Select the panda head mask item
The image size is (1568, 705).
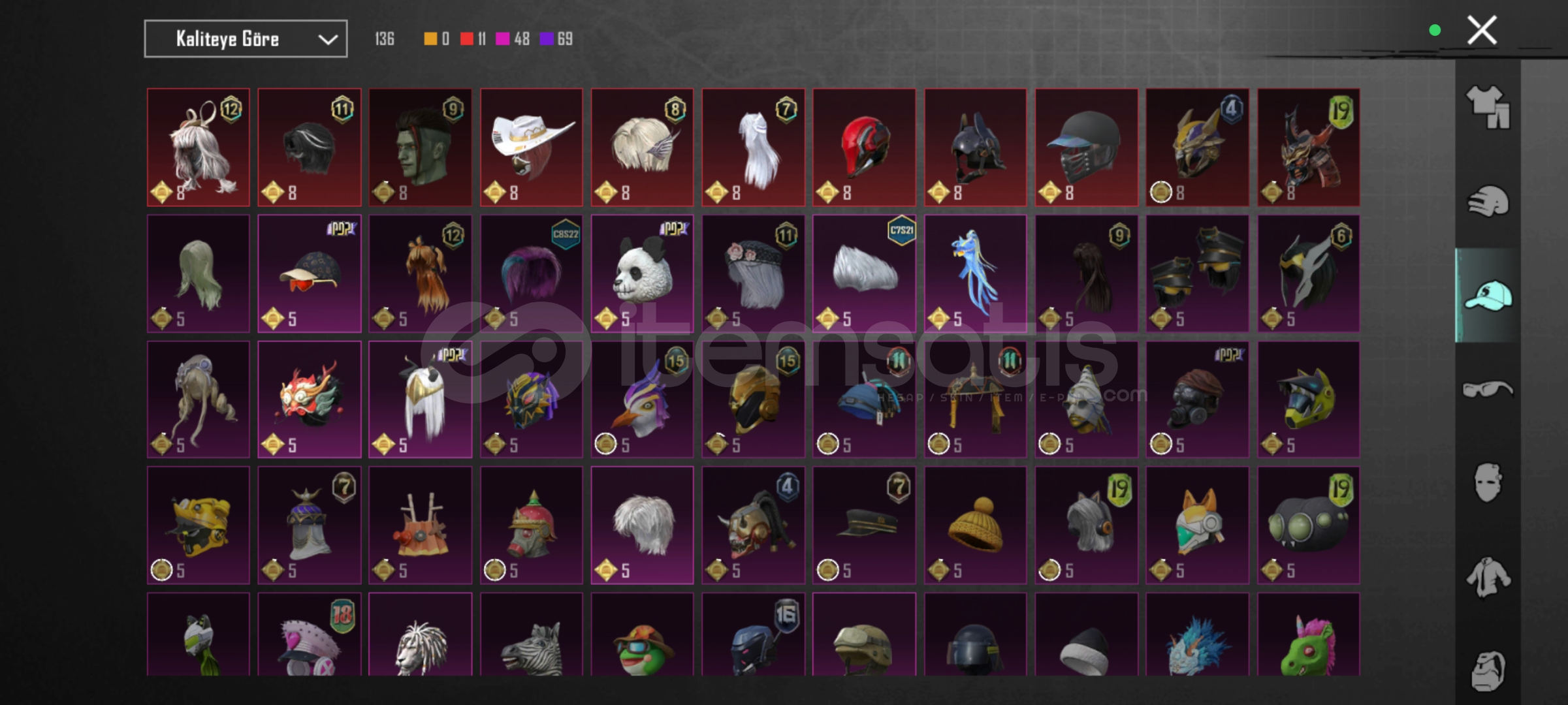click(x=643, y=274)
